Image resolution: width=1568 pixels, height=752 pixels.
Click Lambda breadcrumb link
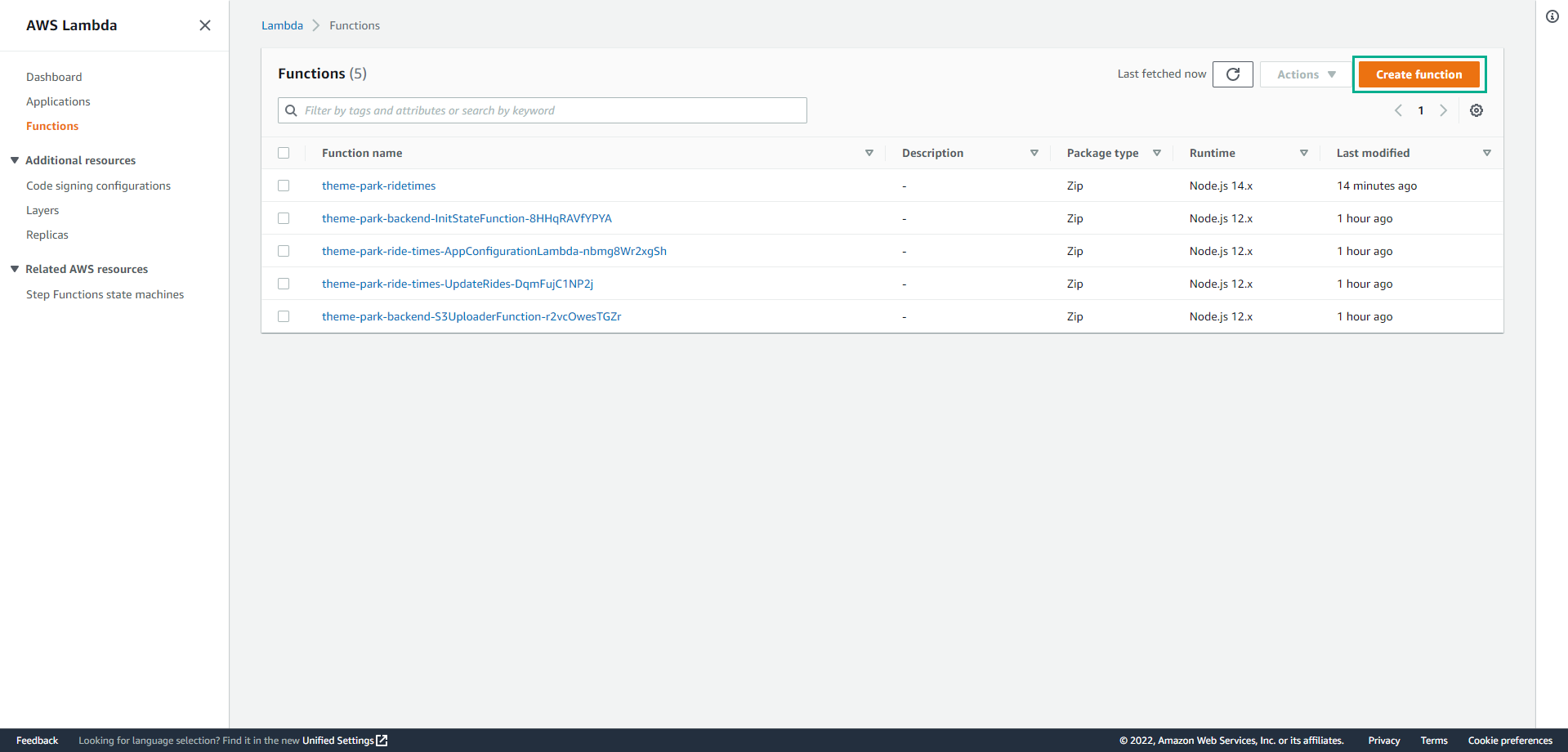pos(282,25)
